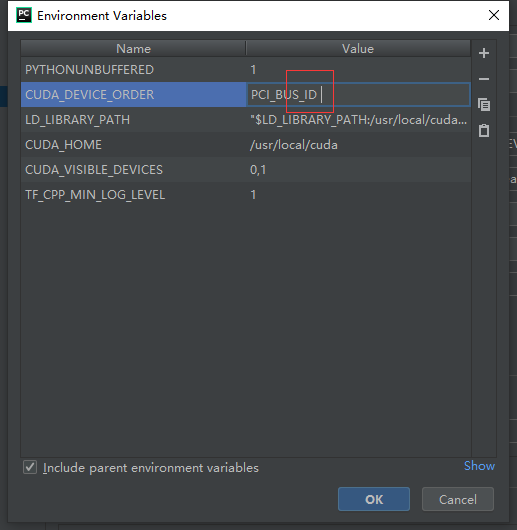Copy environment variables with copy icon
The image size is (517, 530).
[484, 105]
